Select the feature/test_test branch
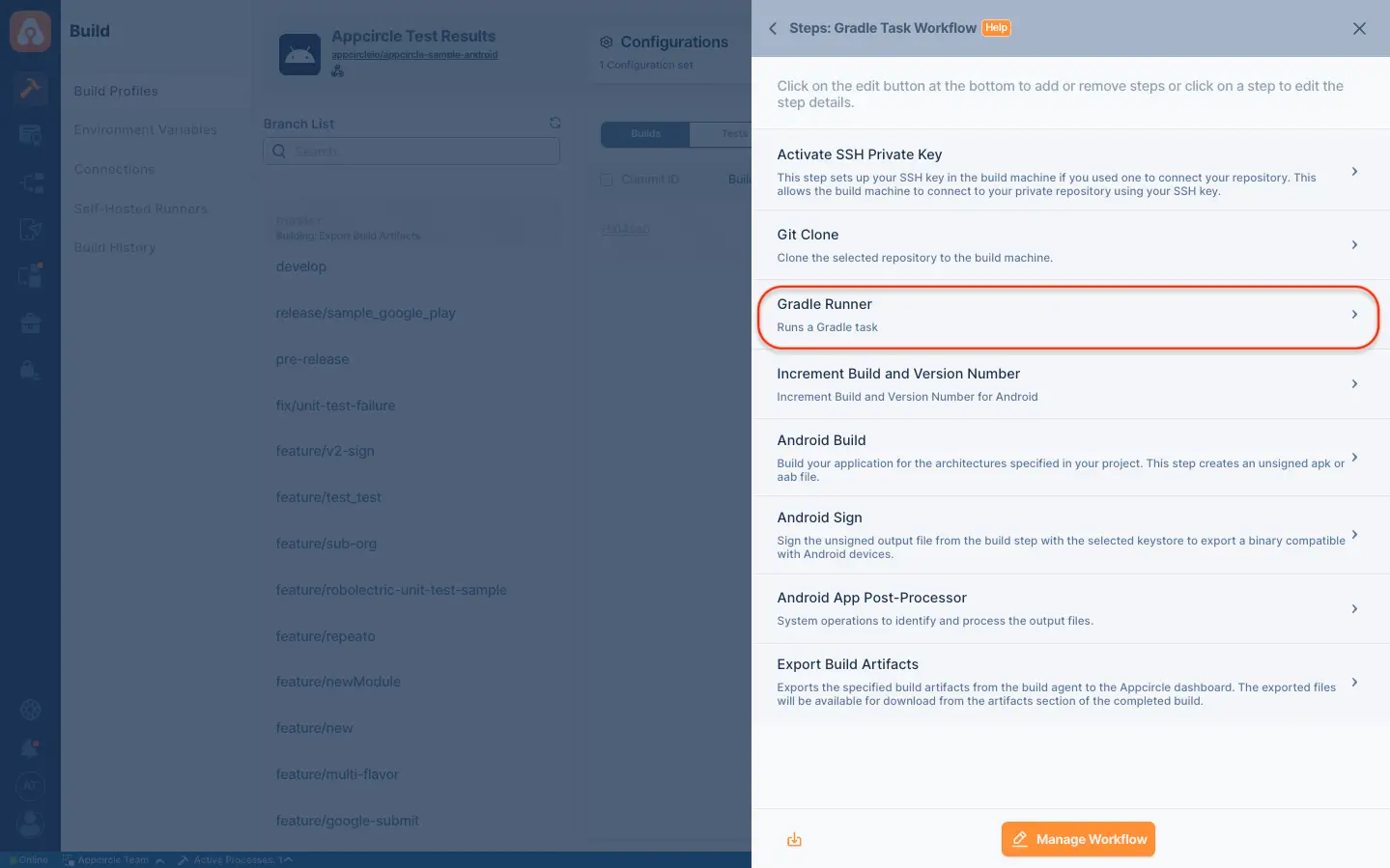The image size is (1390, 868). point(328,497)
